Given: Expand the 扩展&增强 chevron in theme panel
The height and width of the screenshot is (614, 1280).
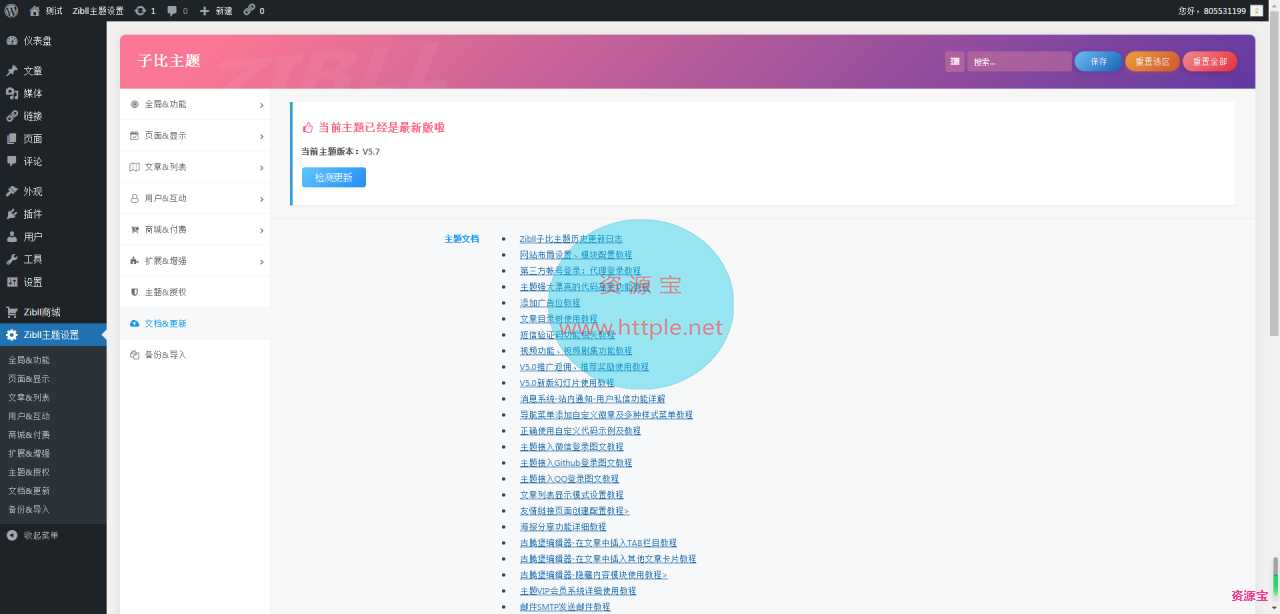Looking at the screenshot, I should coord(261,261).
